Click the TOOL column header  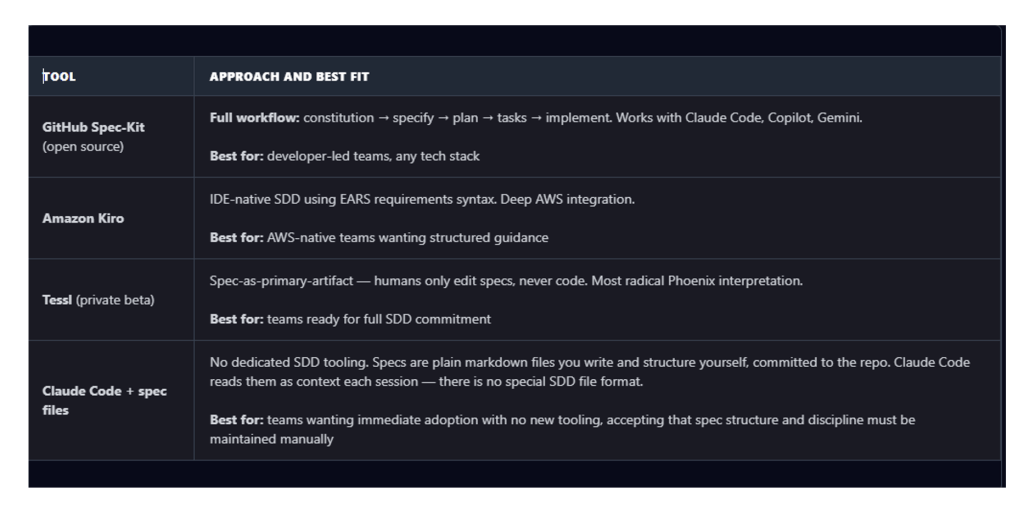coord(59,76)
